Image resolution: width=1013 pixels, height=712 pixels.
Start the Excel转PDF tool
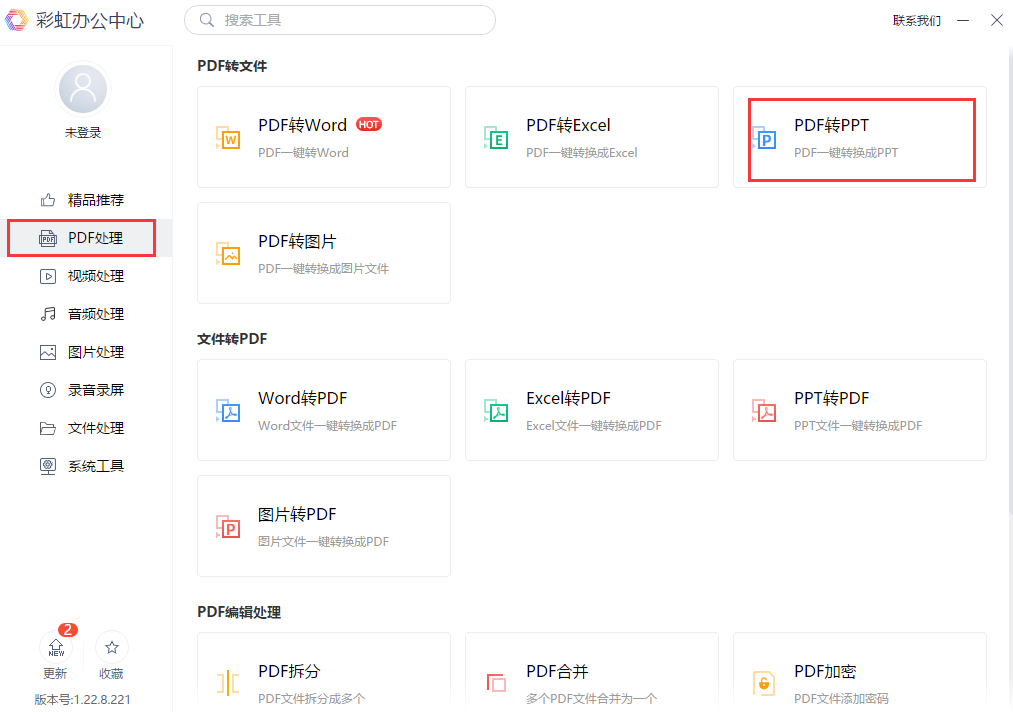(x=592, y=410)
